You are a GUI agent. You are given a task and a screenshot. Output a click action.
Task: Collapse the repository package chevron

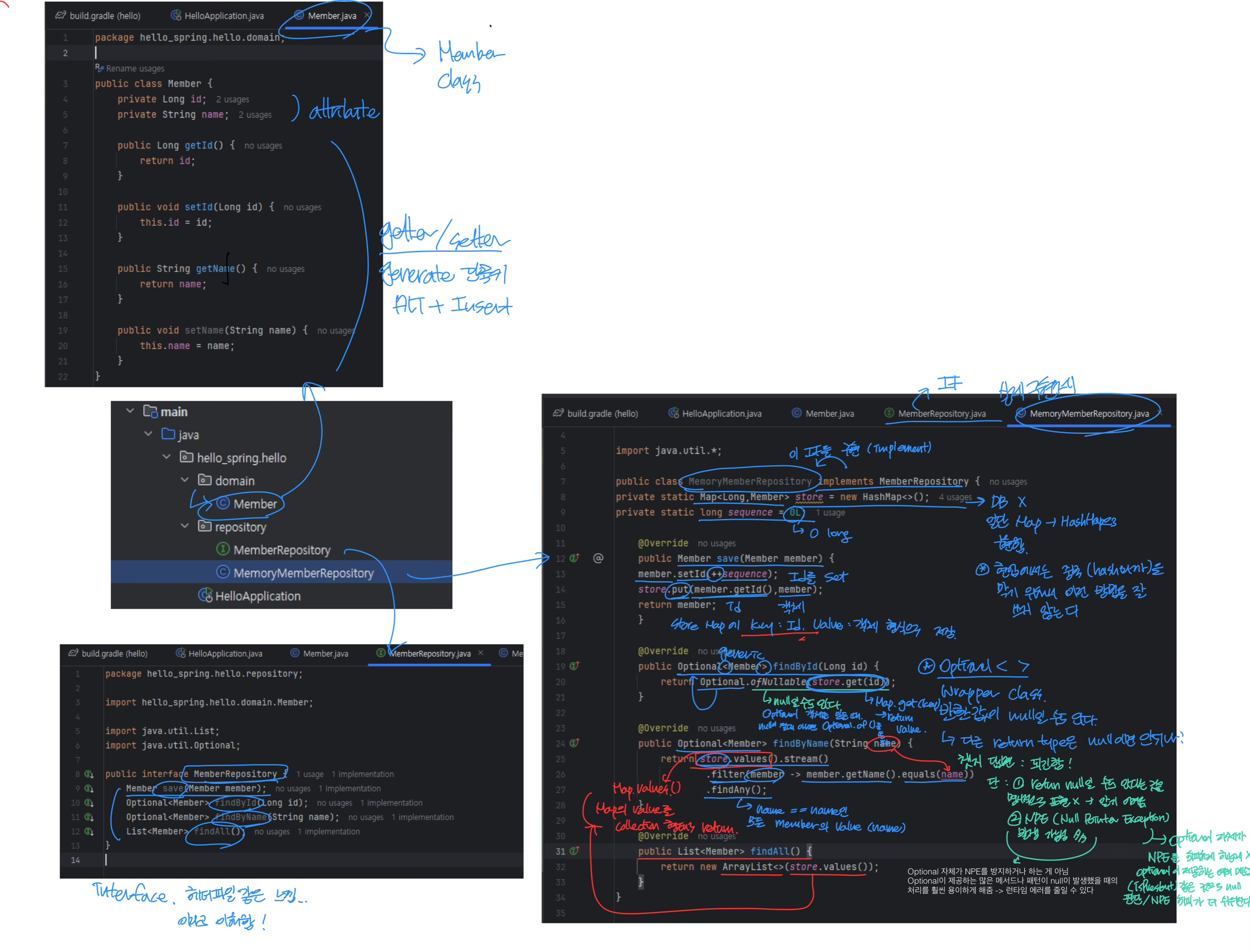pyautogui.click(x=185, y=526)
